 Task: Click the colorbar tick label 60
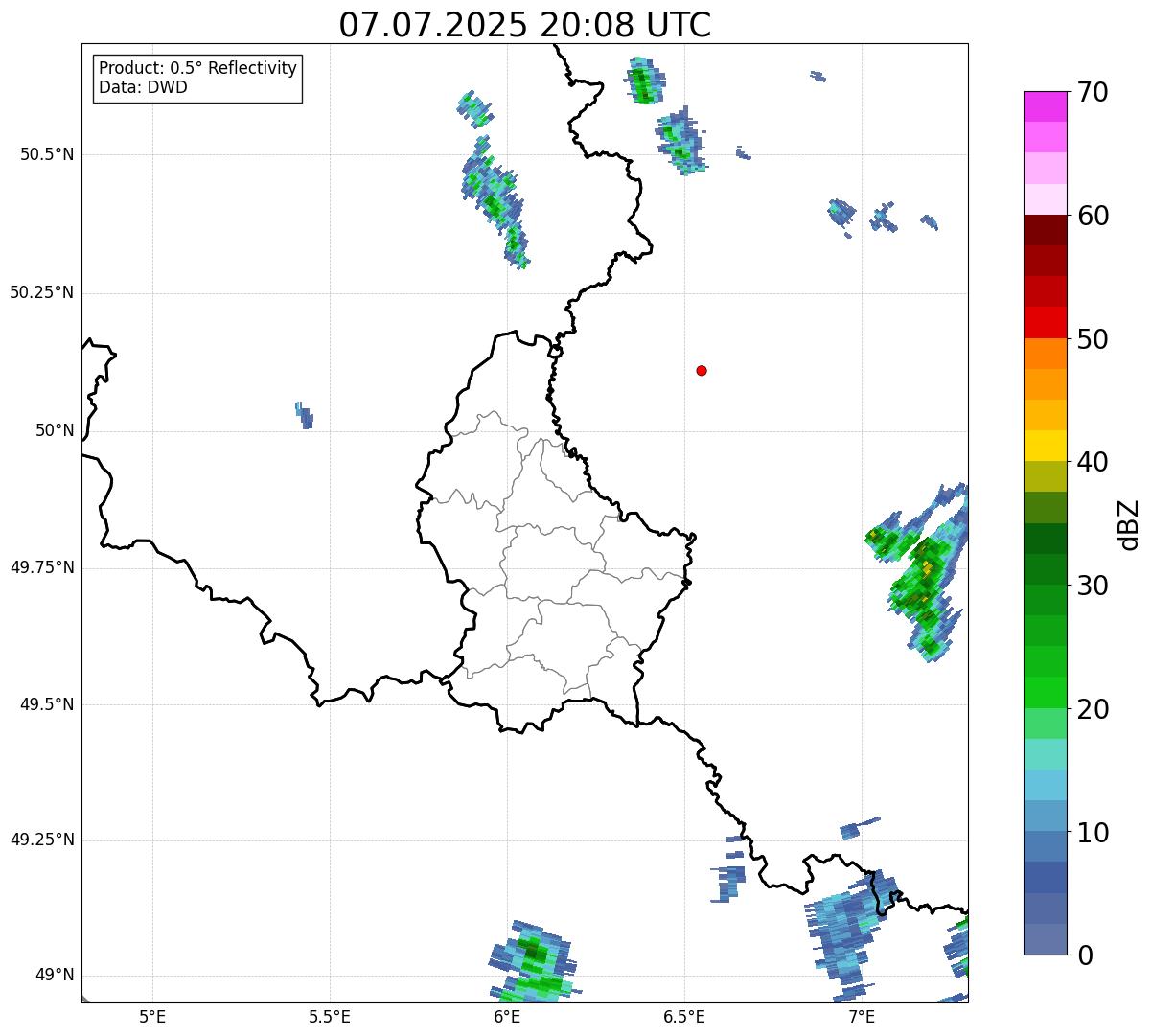click(x=1093, y=216)
